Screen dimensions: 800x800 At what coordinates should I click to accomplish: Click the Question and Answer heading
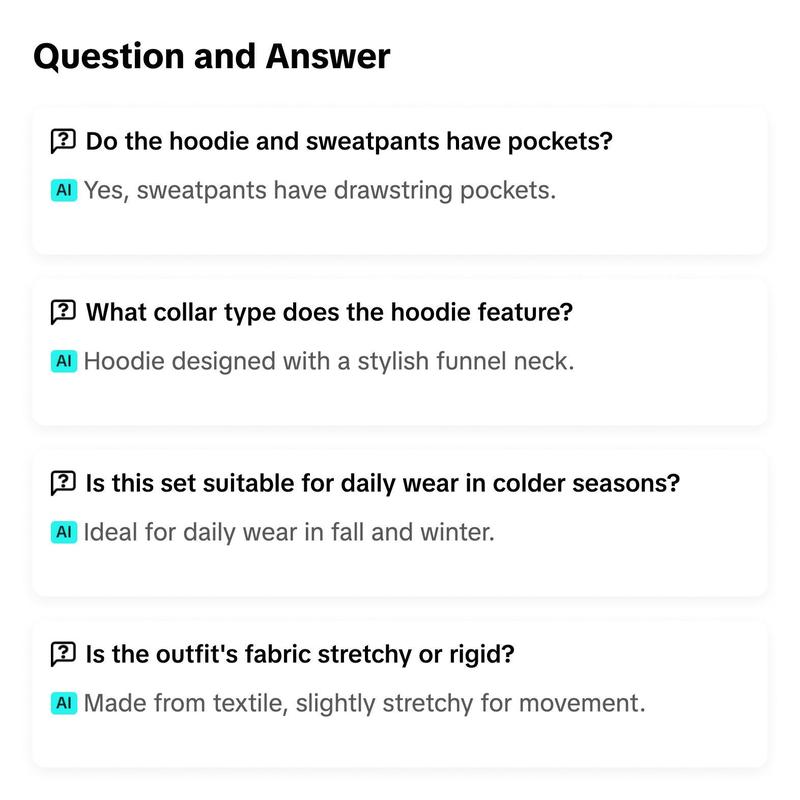212,56
